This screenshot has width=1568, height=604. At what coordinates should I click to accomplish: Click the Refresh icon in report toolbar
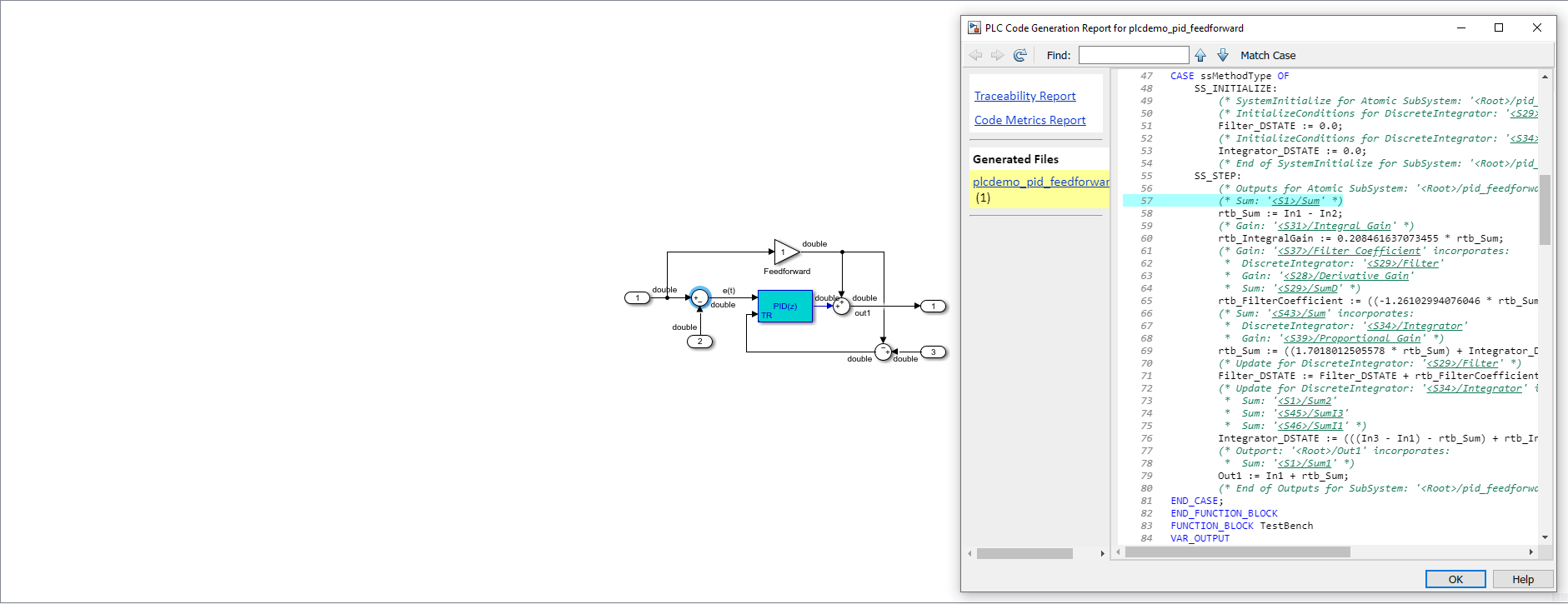coord(1019,55)
